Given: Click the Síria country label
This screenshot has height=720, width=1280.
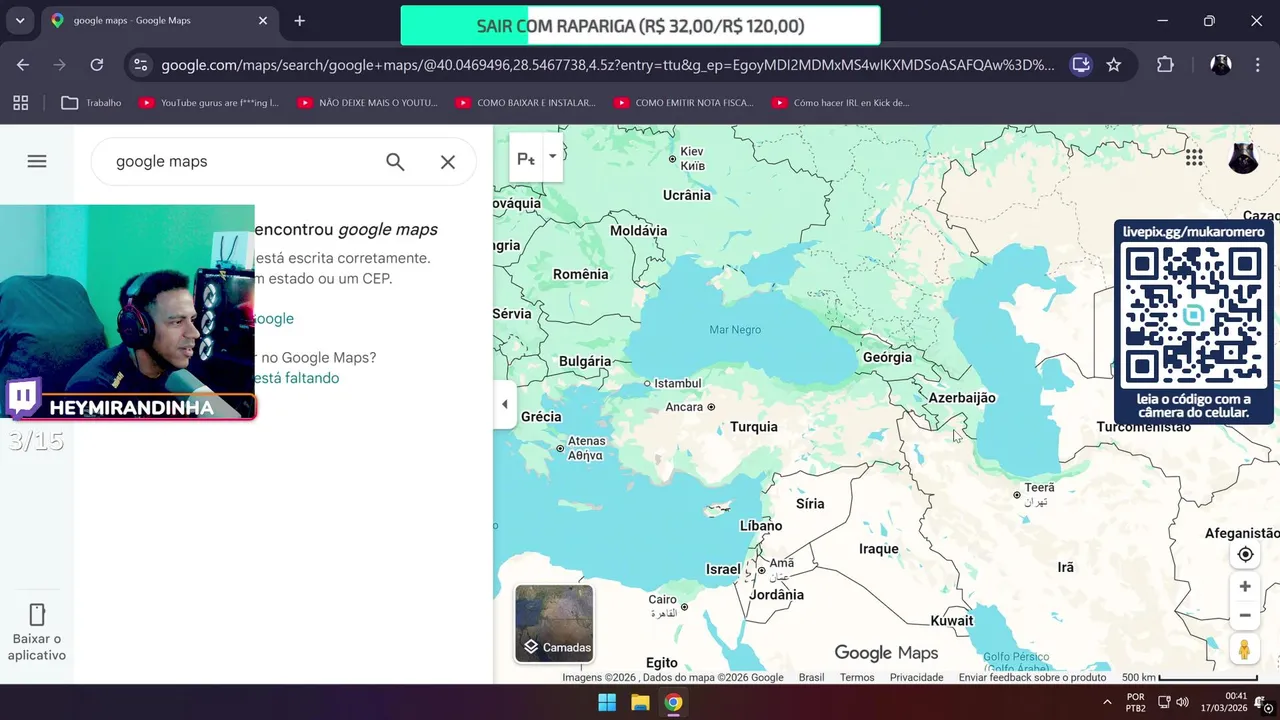Looking at the screenshot, I should tap(810, 504).
